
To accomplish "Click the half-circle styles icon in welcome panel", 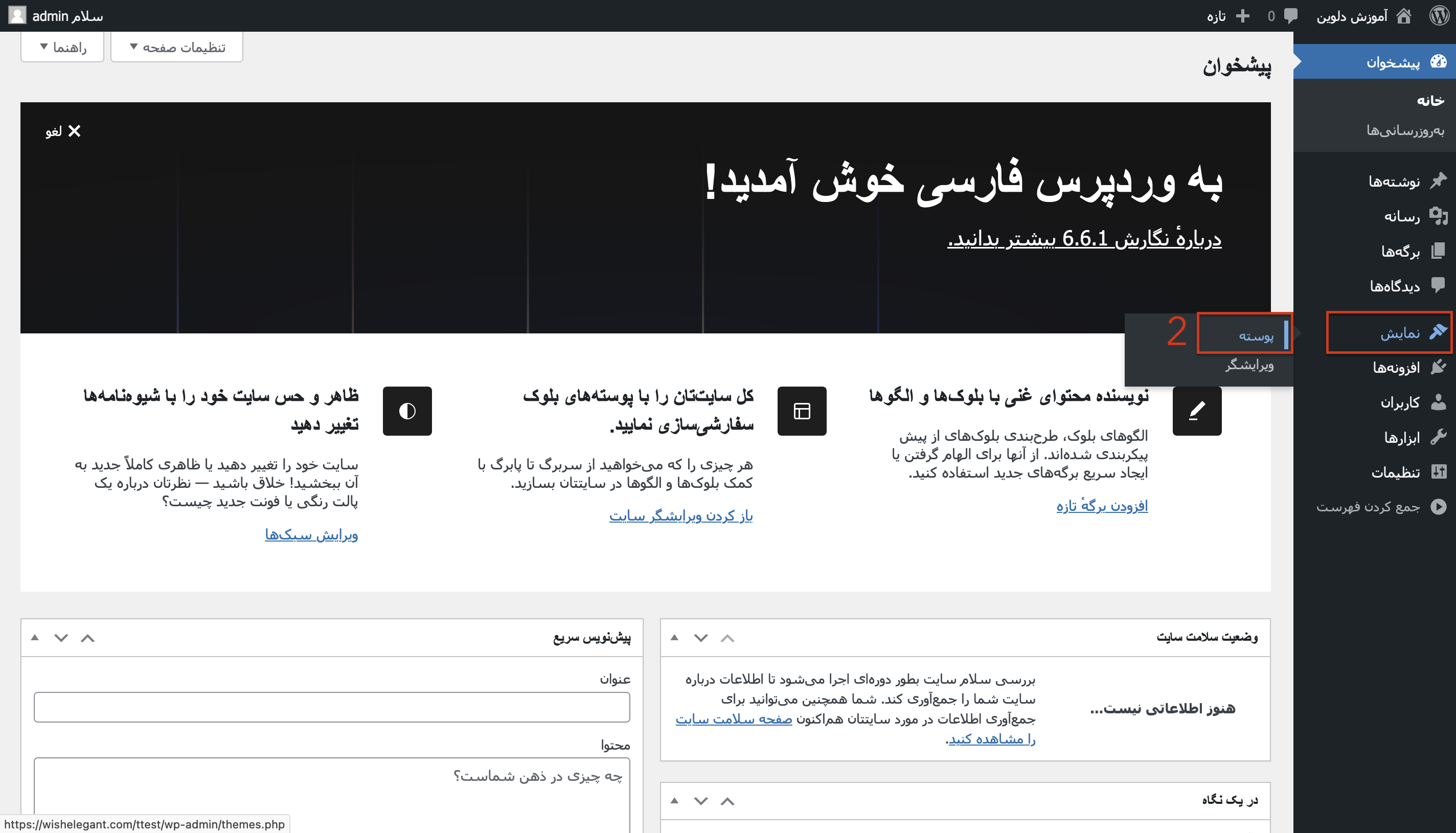I will [407, 411].
